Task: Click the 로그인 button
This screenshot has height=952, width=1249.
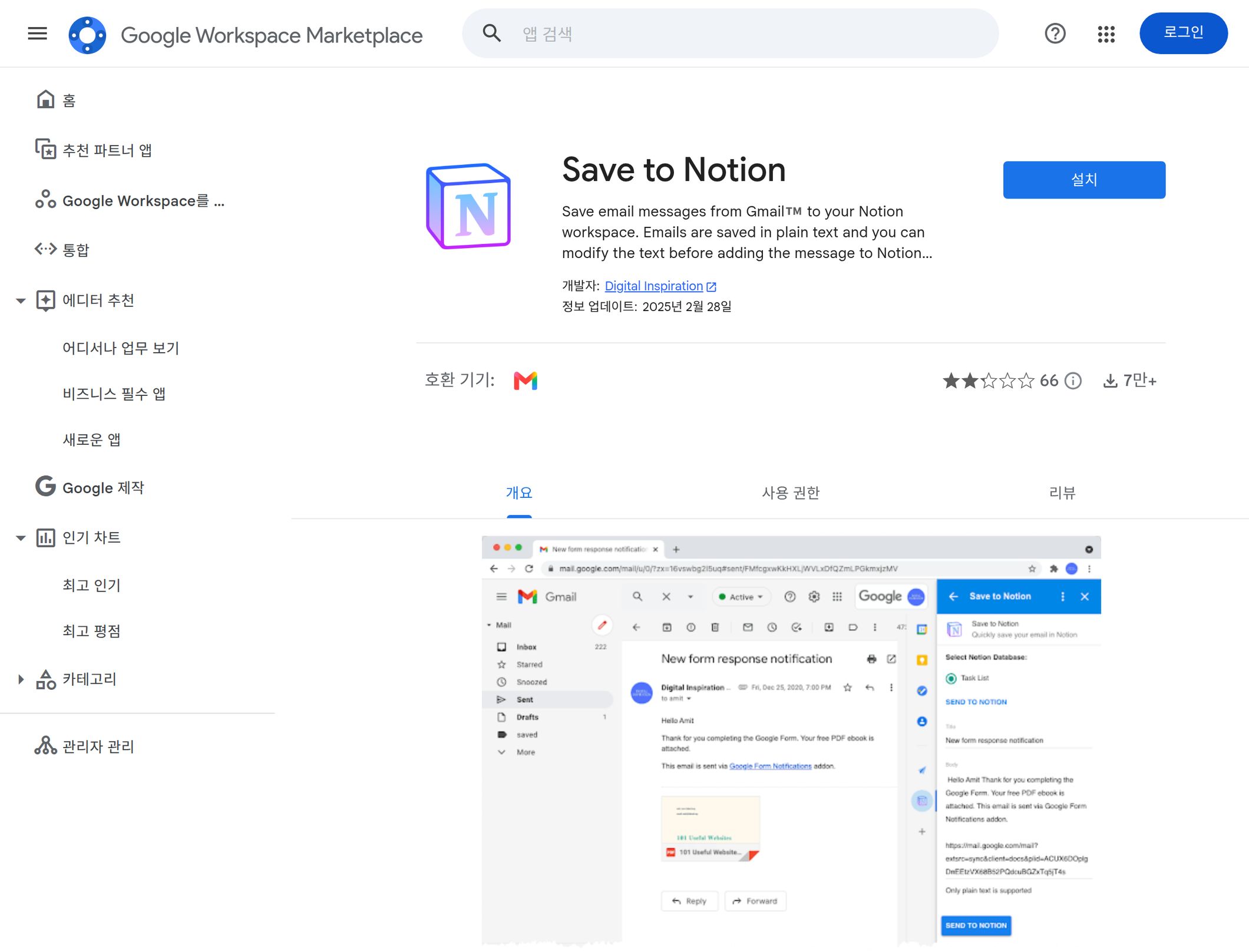Action: pos(1184,33)
